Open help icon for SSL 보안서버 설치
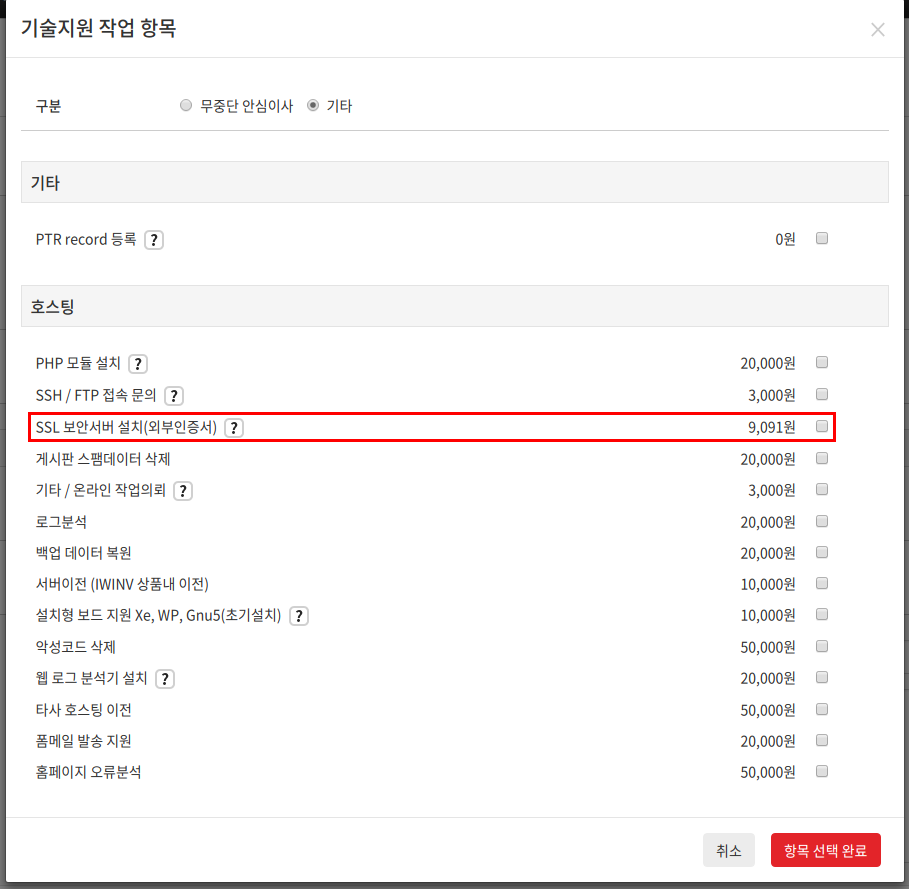This screenshot has width=909, height=889. (234, 428)
